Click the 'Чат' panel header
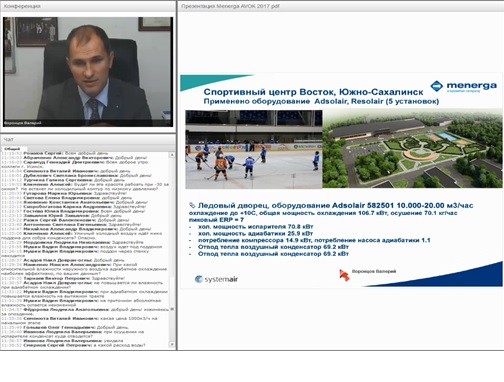Viewport: 504px width, 382px height. 88,139
